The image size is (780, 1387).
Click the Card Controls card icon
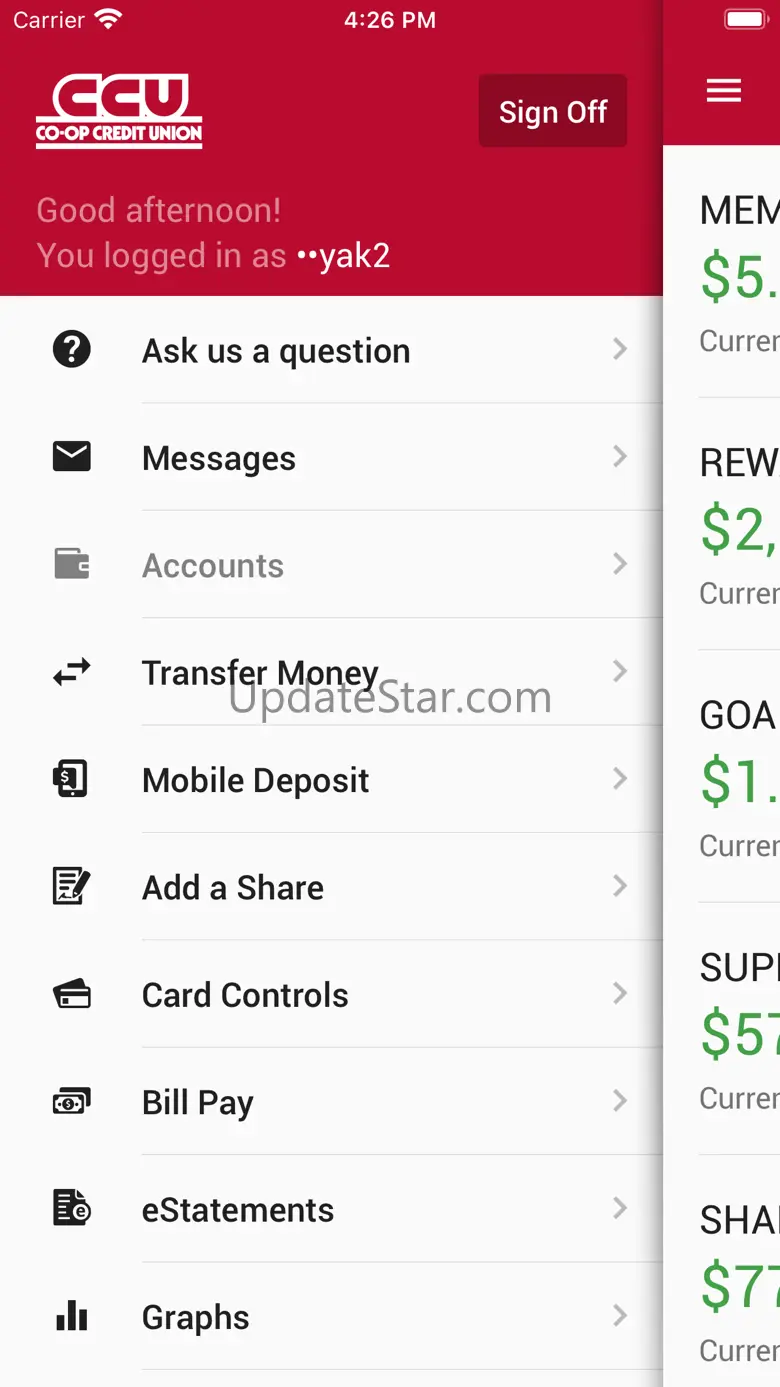(72, 995)
